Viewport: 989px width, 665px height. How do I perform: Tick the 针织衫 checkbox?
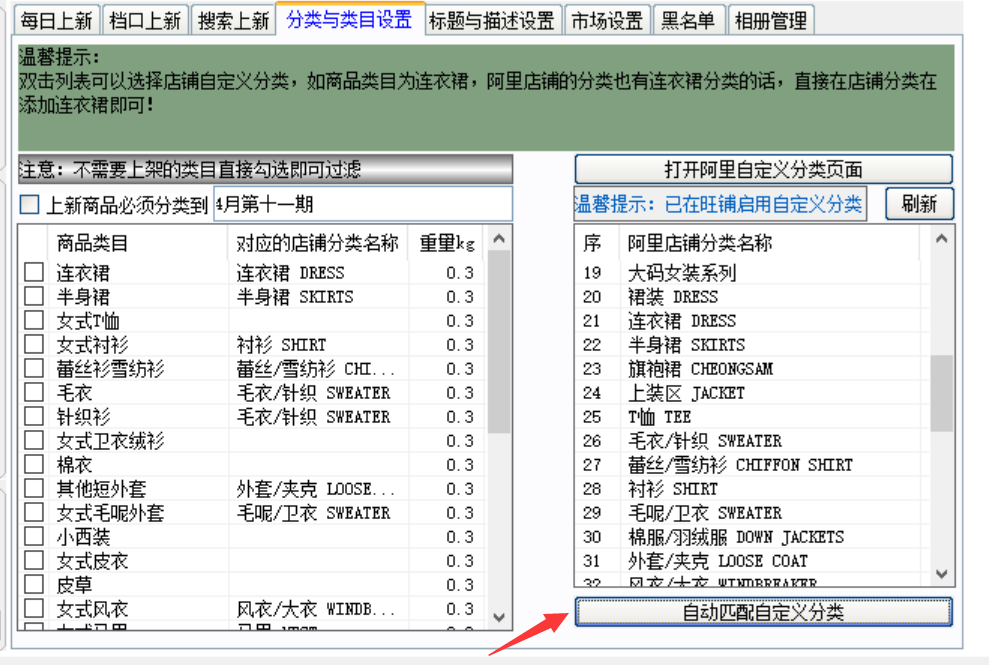[33, 416]
